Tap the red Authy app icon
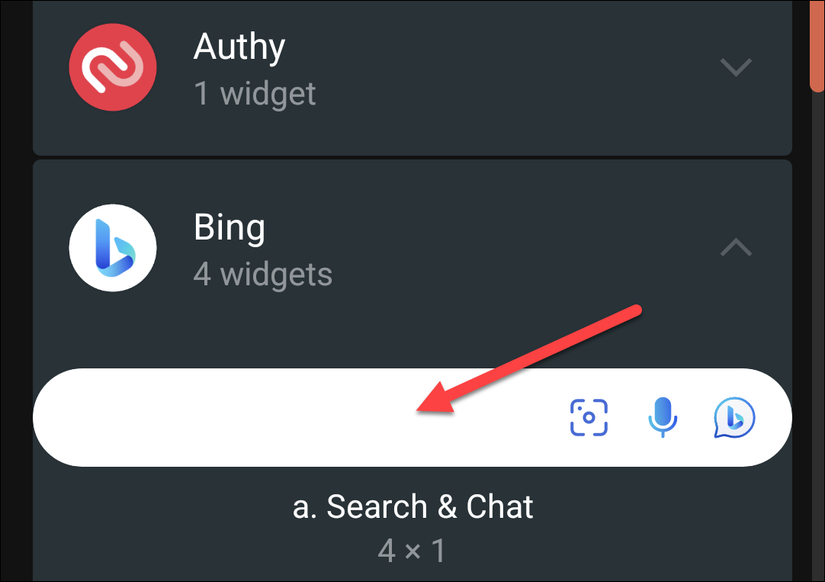The height and width of the screenshot is (582, 825). coord(113,67)
